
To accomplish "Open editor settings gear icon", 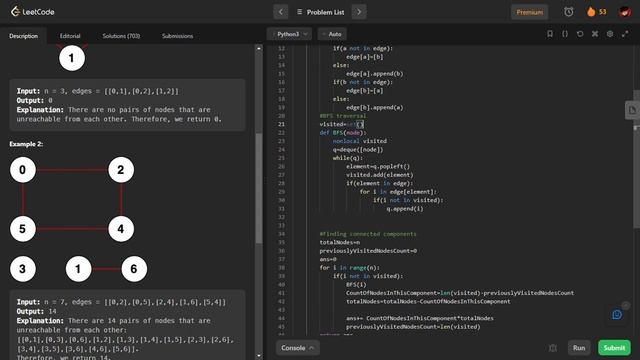I will pos(610,34).
